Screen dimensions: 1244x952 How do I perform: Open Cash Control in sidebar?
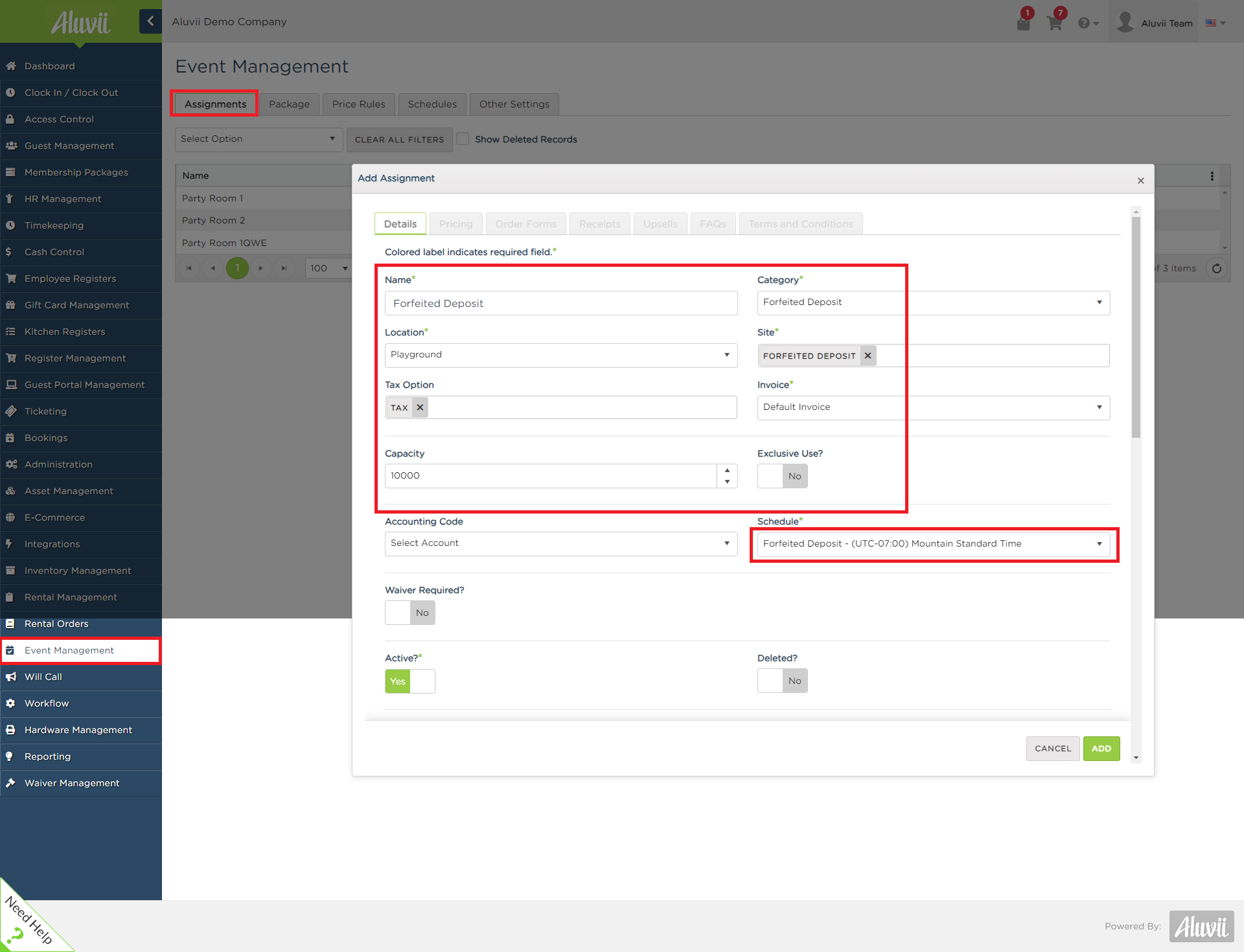[x=81, y=252]
